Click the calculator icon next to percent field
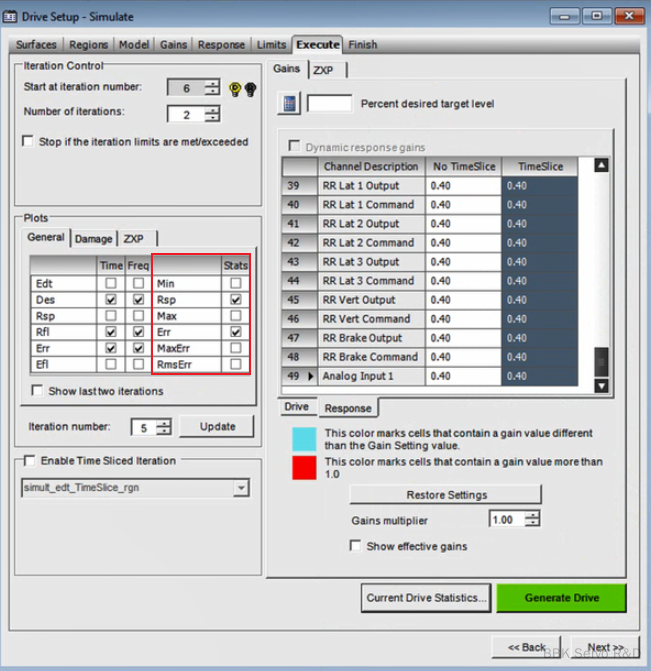Screen dimensions: 651x671 click(289, 103)
